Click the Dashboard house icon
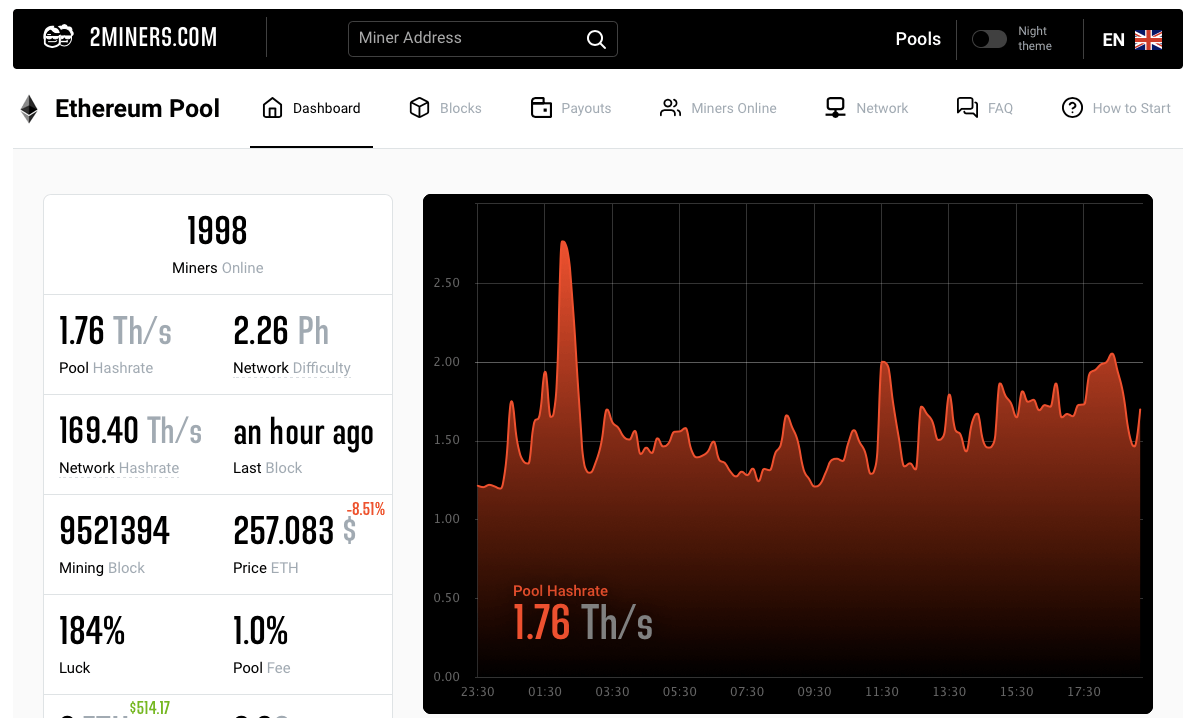 [272, 108]
